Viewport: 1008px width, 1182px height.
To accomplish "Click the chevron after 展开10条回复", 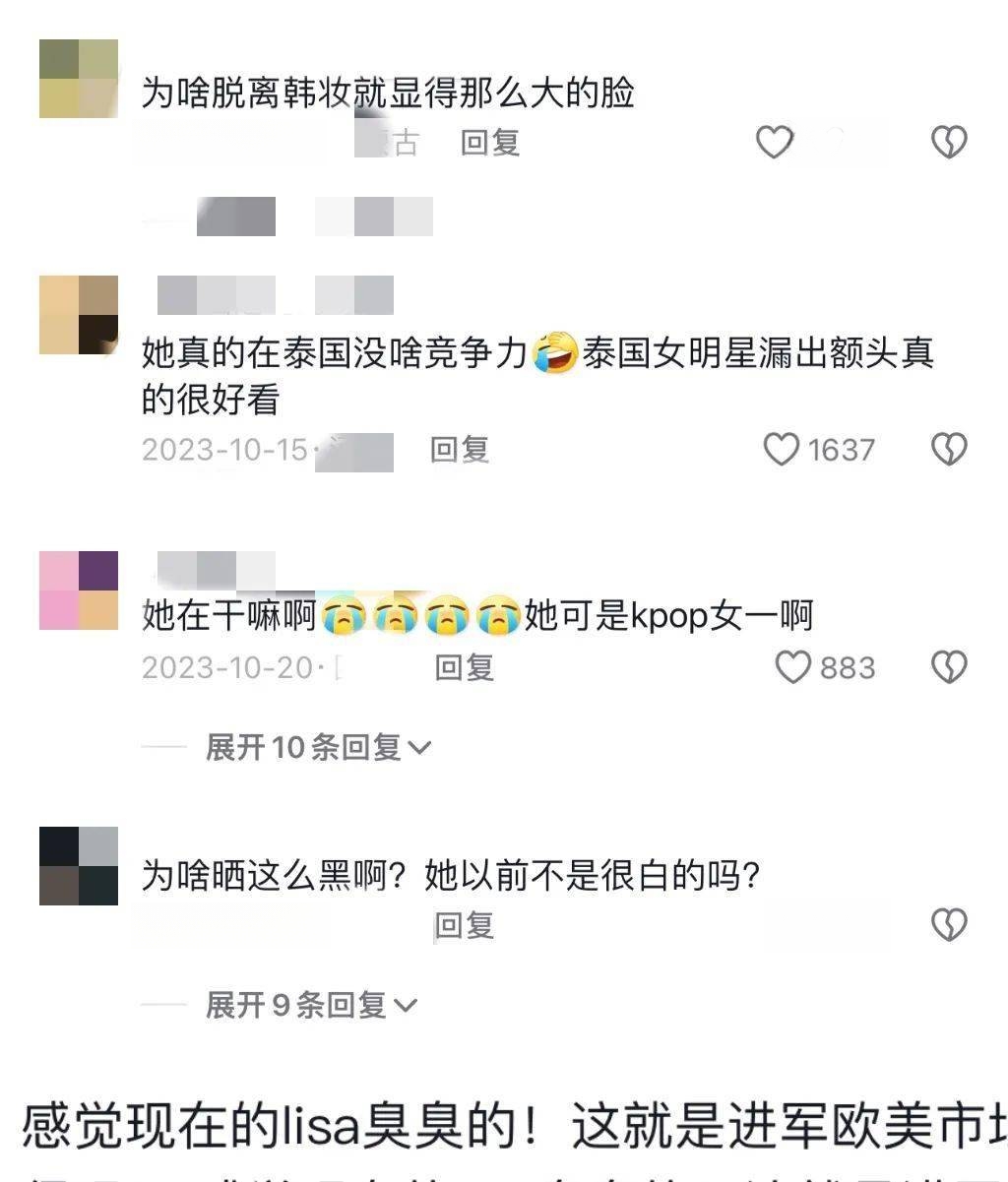I will point(419,748).
